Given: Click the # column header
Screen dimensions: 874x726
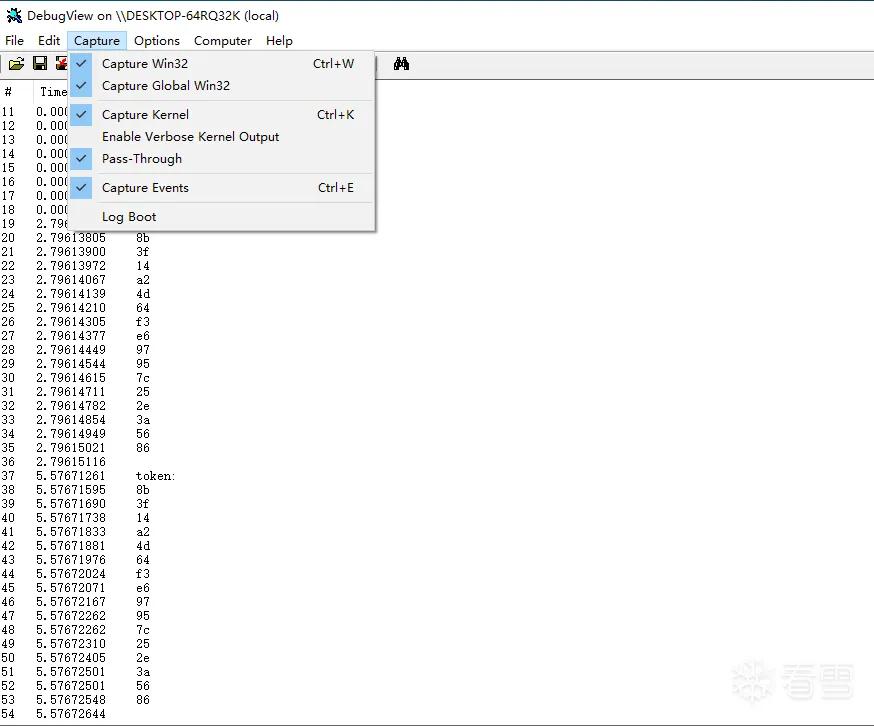Looking at the screenshot, I should pyautogui.click(x=8, y=91).
